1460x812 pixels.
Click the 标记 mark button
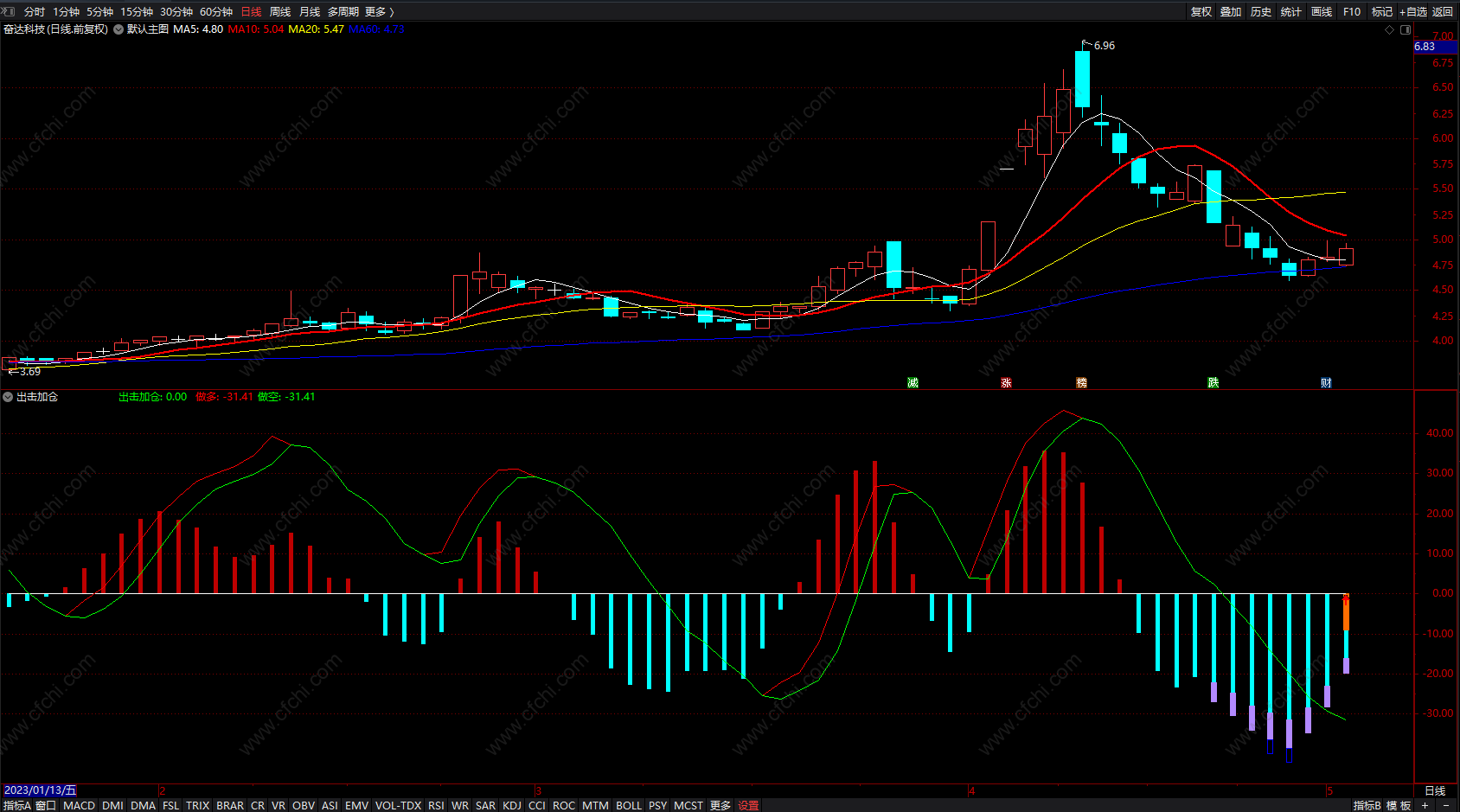tap(1382, 11)
